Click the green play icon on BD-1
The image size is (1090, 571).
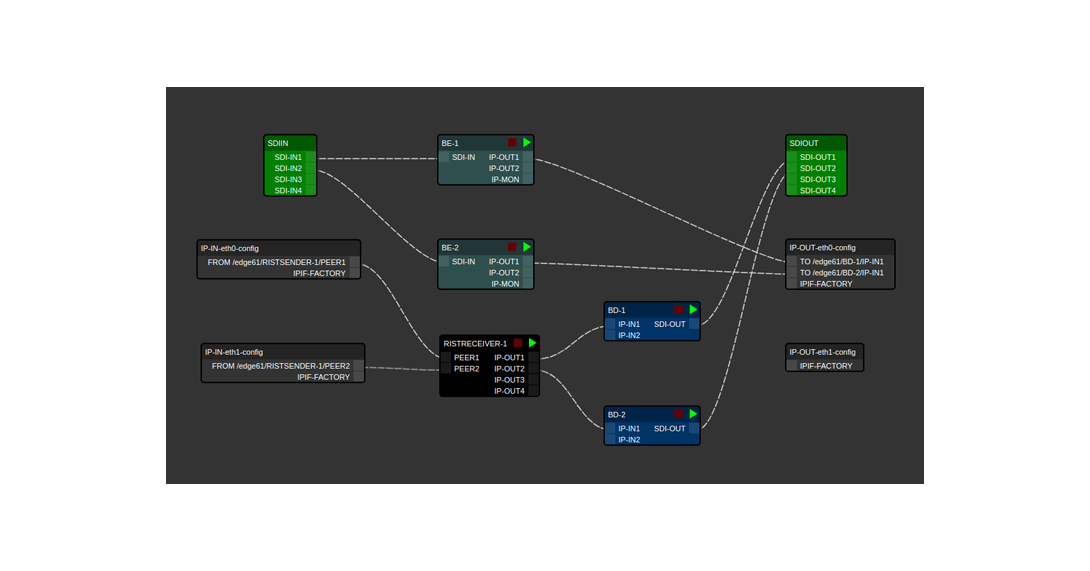click(x=693, y=310)
